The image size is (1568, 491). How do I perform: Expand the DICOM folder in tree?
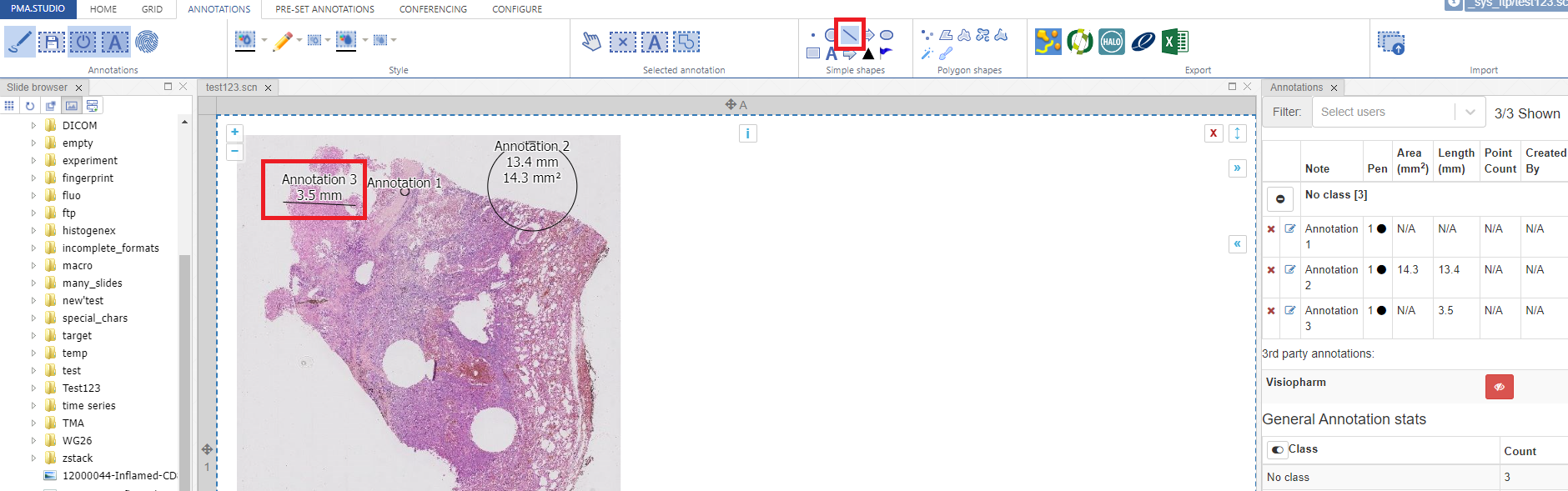click(x=33, y=125)
